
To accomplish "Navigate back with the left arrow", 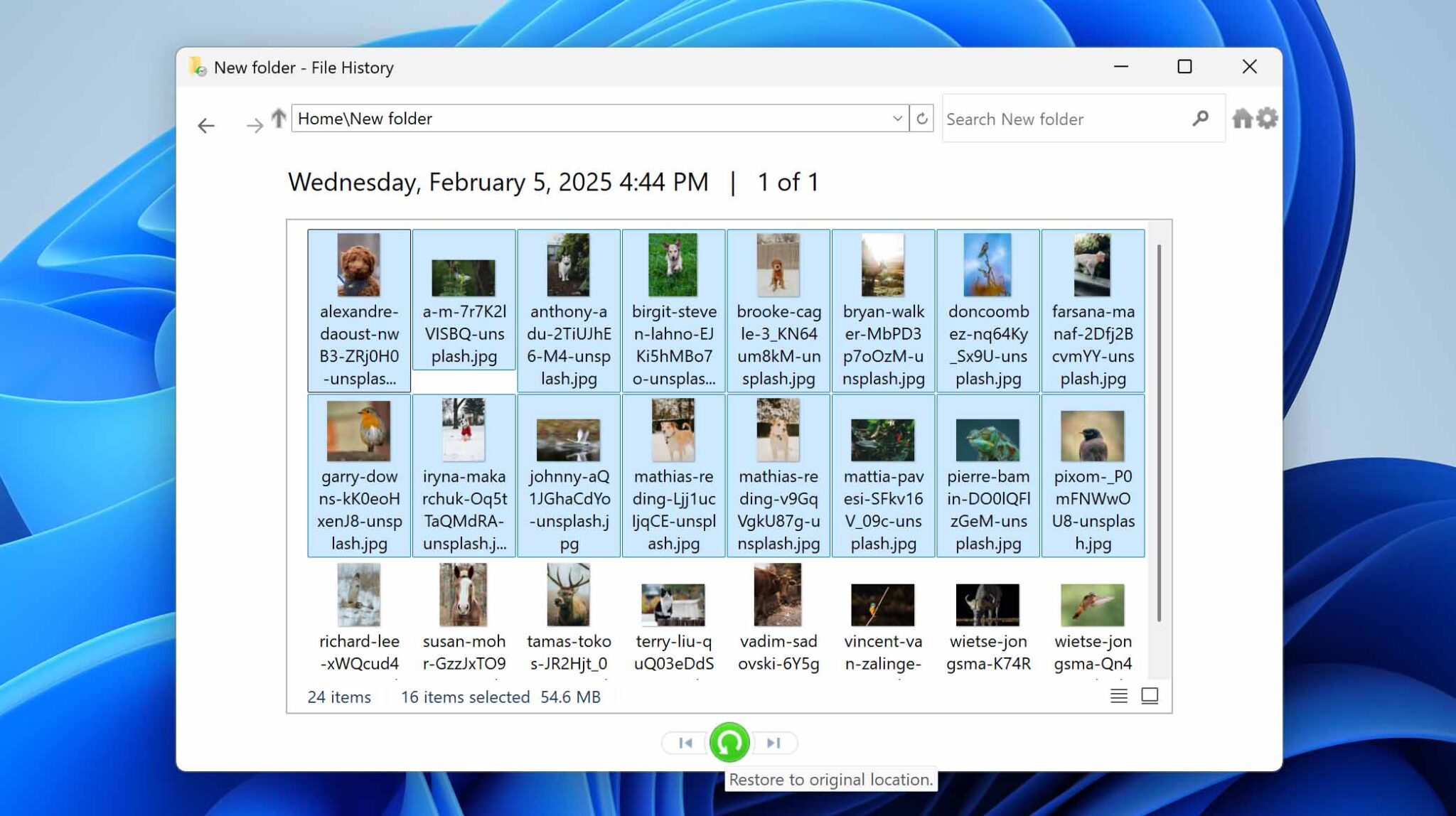I will click(206, 125).
